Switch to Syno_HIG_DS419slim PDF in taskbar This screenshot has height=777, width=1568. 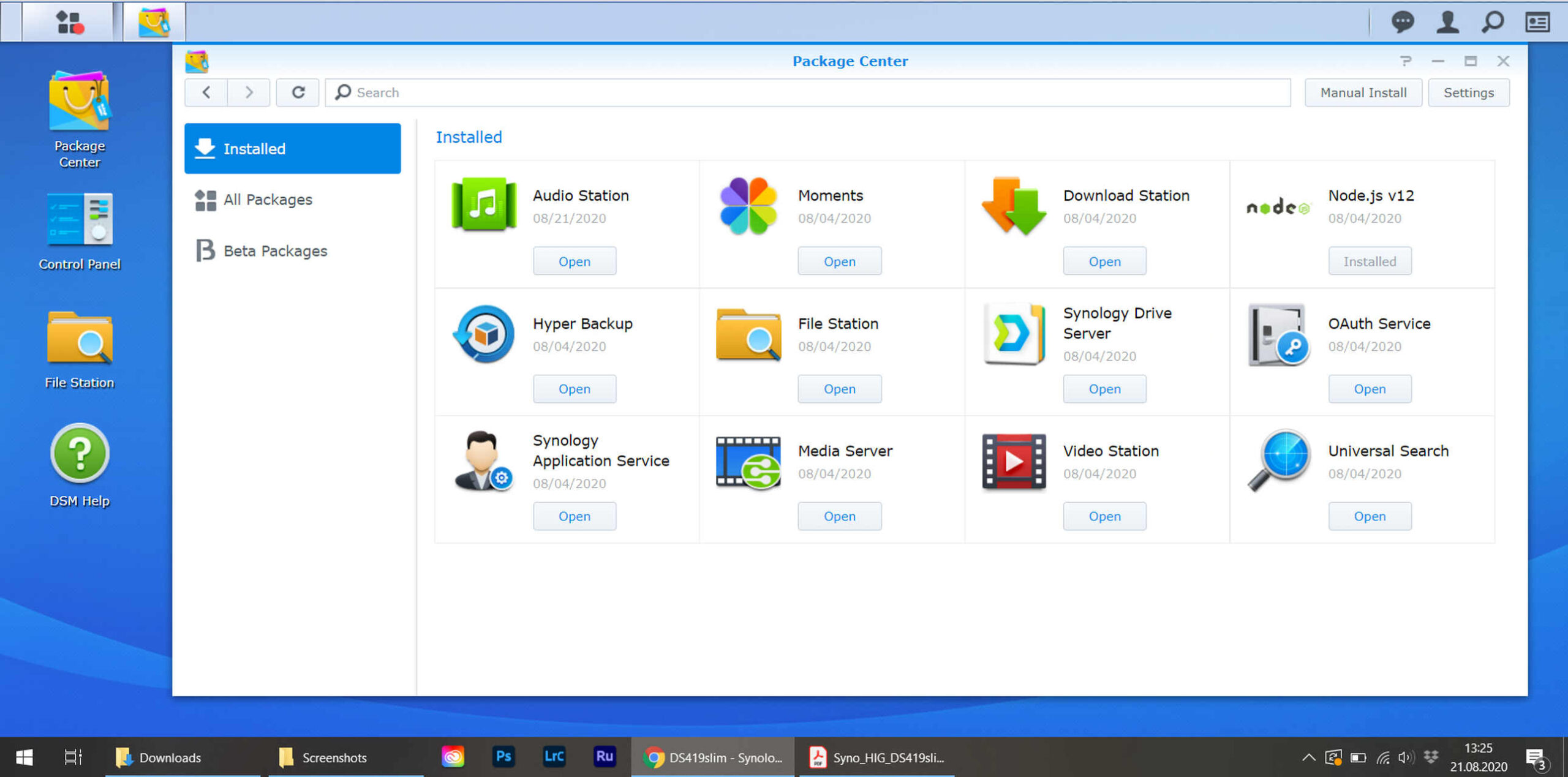tap(877, 757)
